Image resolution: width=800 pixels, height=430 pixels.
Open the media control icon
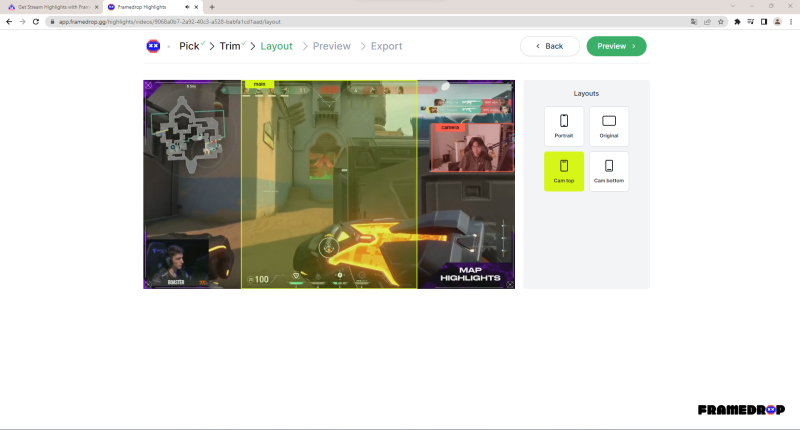(x=751, y=22)
